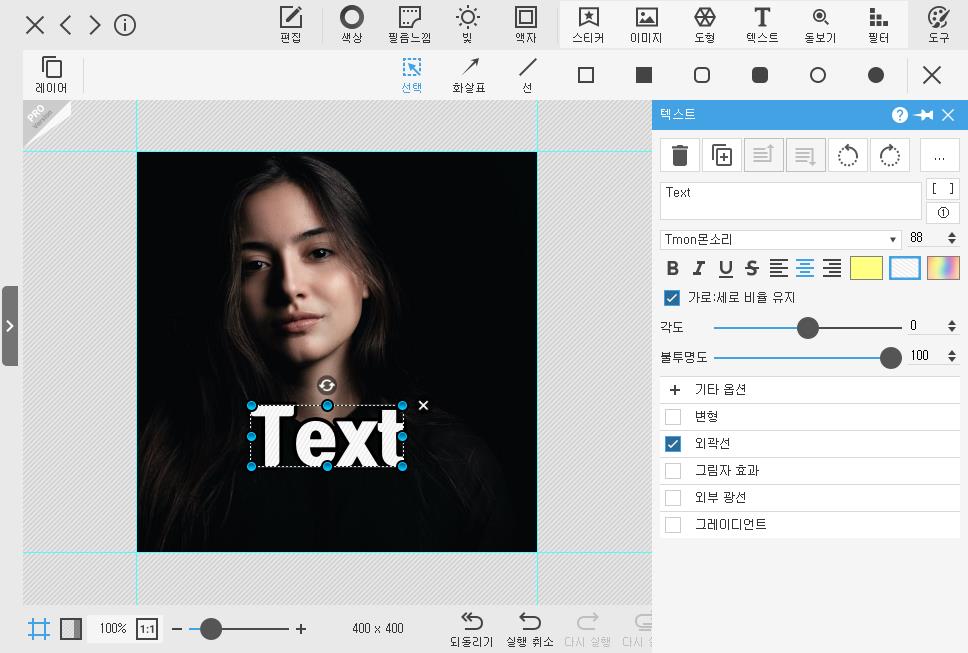Toggle bold formatting
968x653 pixels.
[672, 268]
